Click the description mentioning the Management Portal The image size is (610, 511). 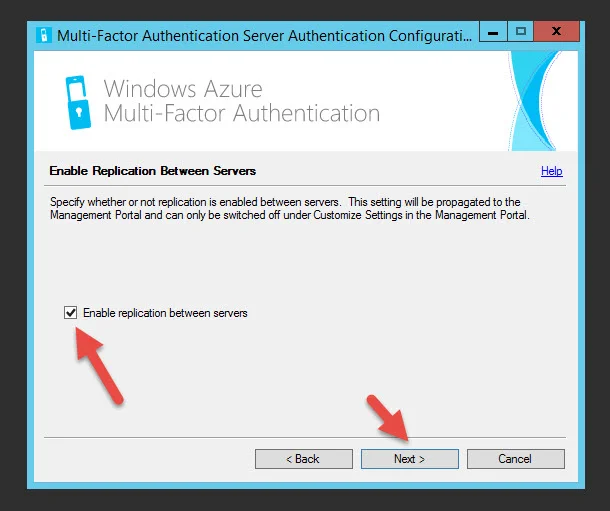(290, 208)
